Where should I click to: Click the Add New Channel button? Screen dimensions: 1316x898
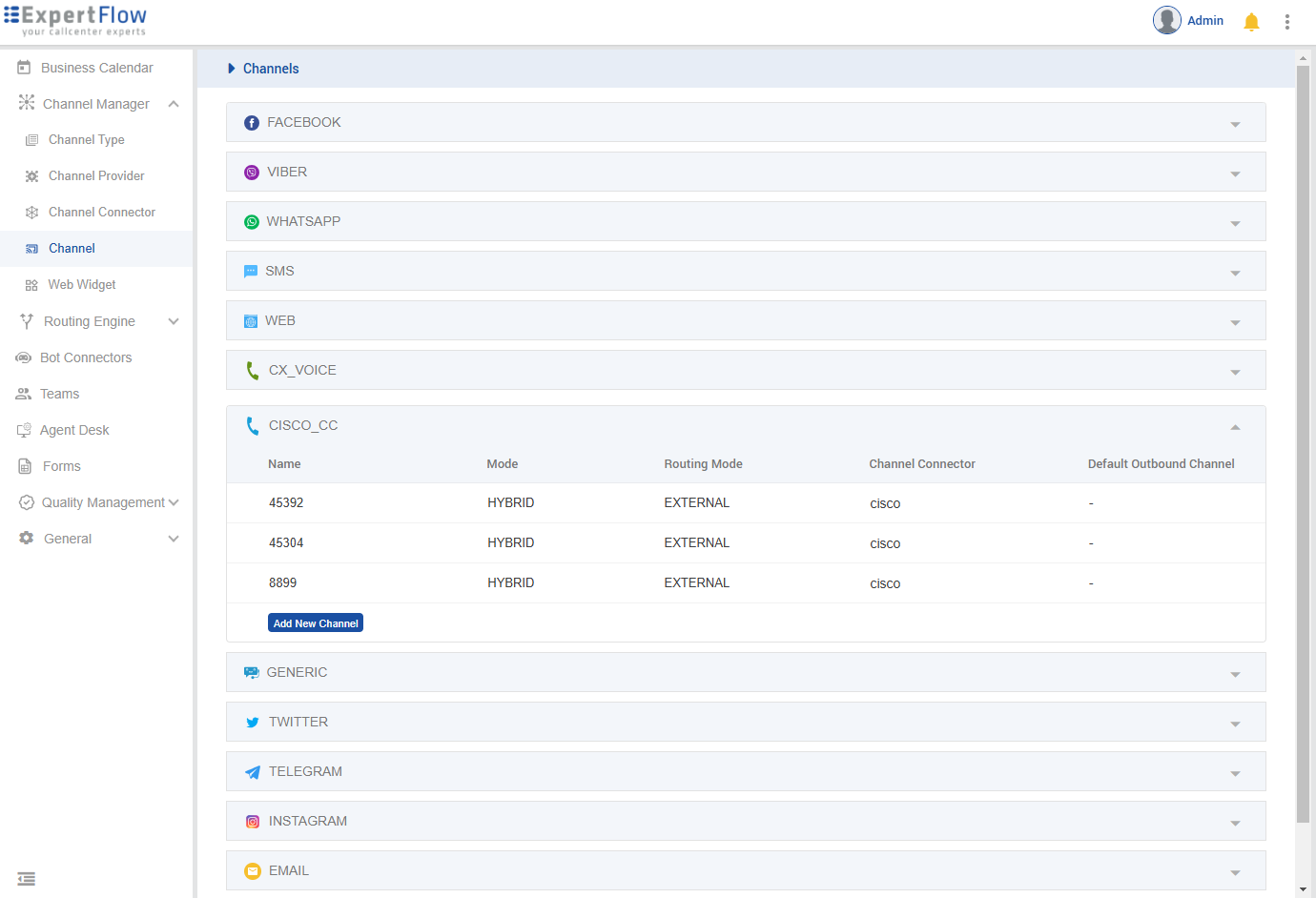coord(316,623)
